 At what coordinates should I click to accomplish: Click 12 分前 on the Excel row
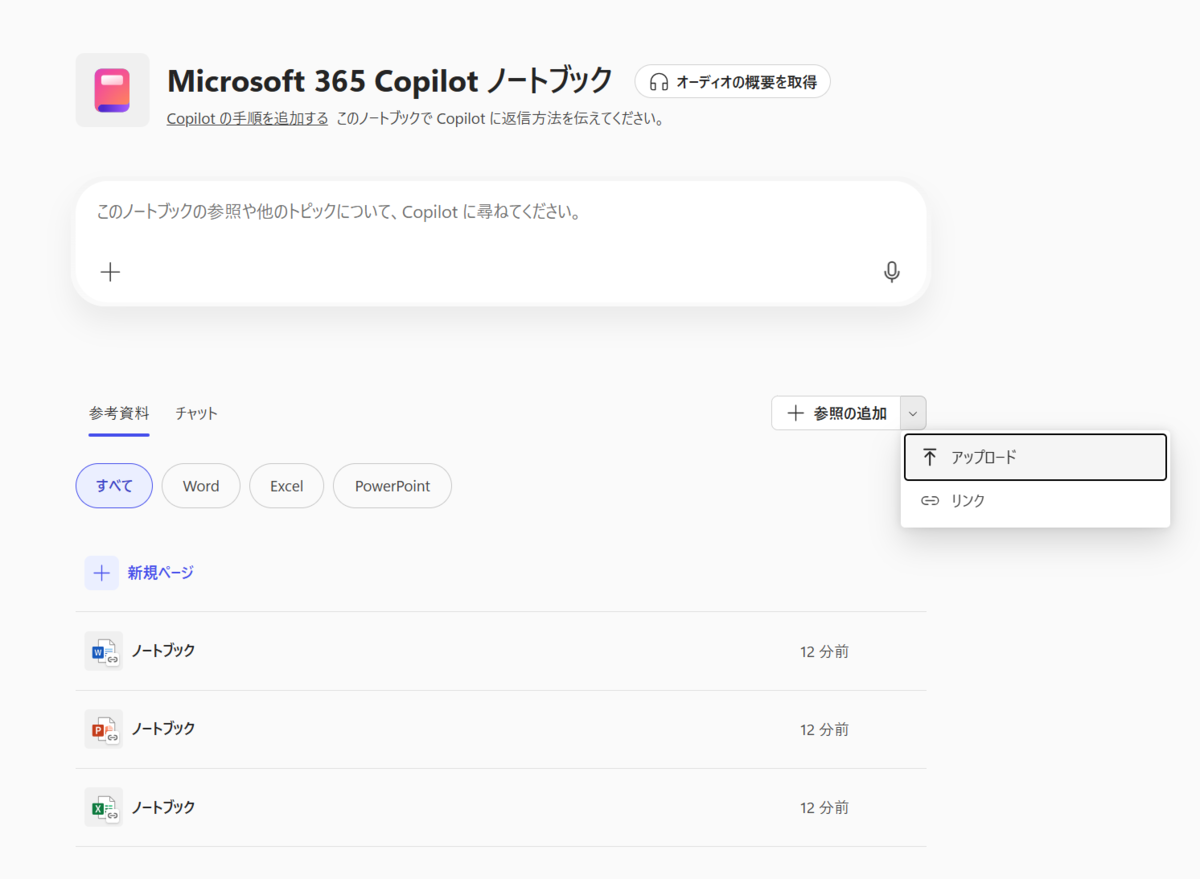tap(824, 808)
